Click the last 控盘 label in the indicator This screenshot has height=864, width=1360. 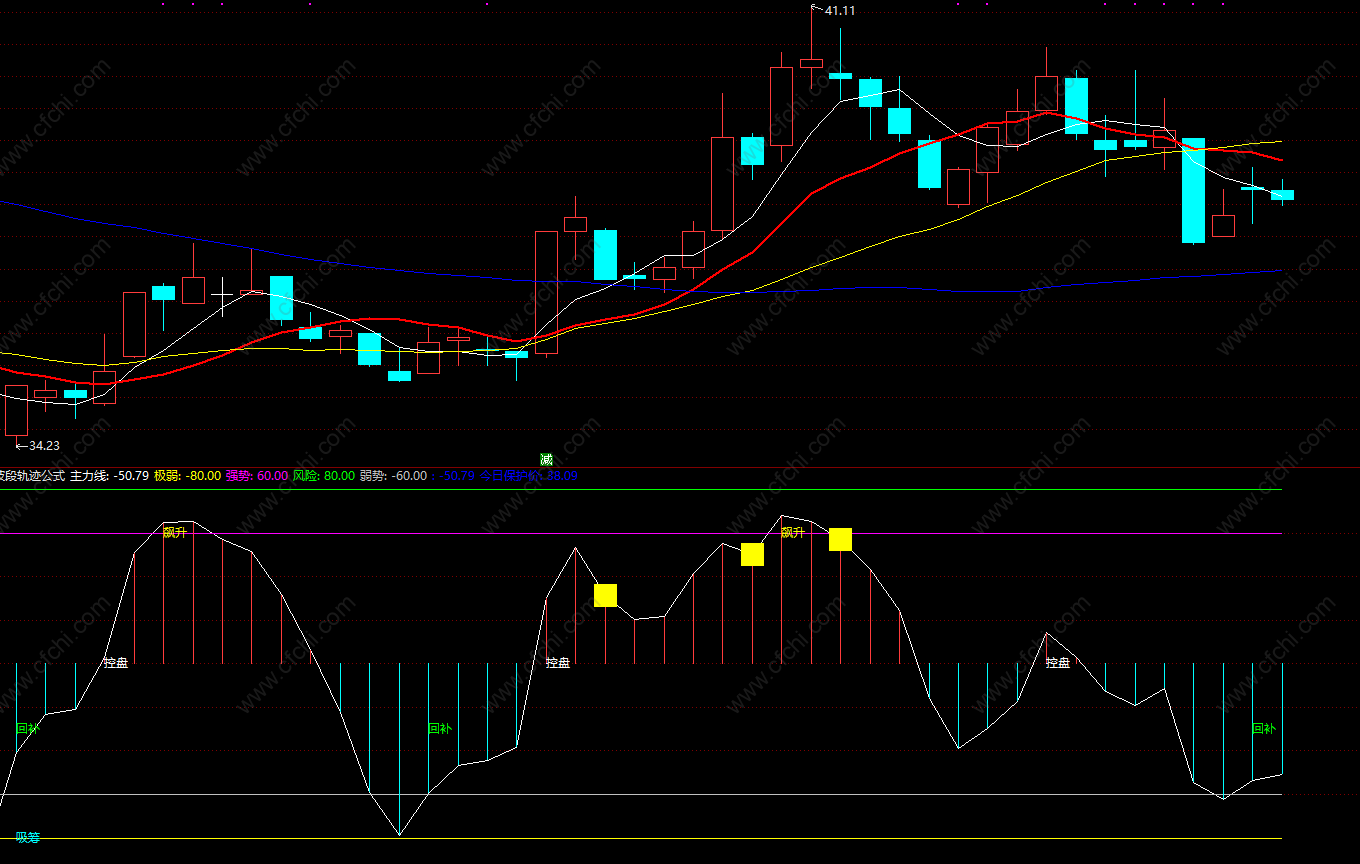1058,662
